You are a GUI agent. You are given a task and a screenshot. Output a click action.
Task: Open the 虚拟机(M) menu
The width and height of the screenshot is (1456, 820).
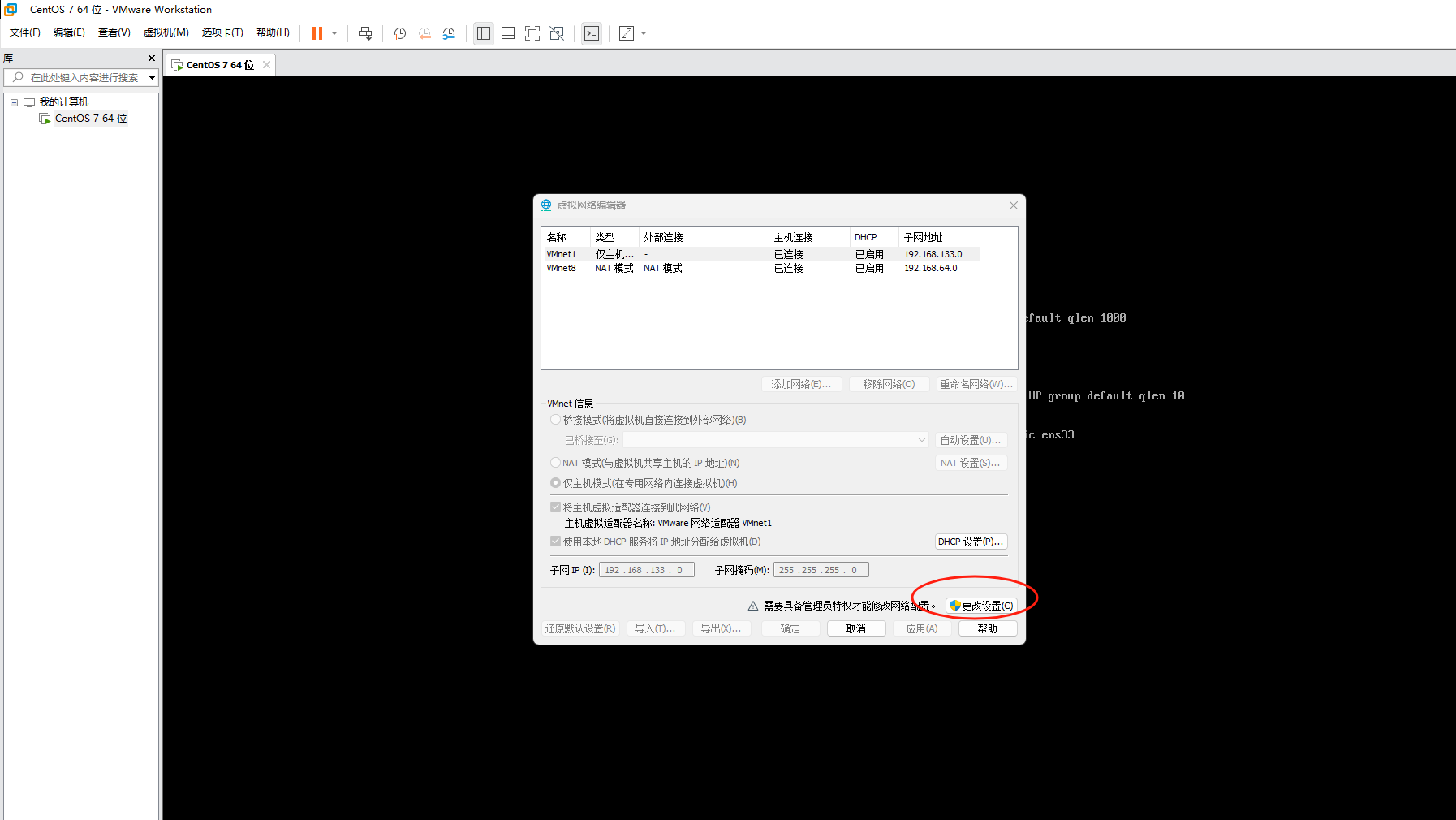click(x=166, y=32)
